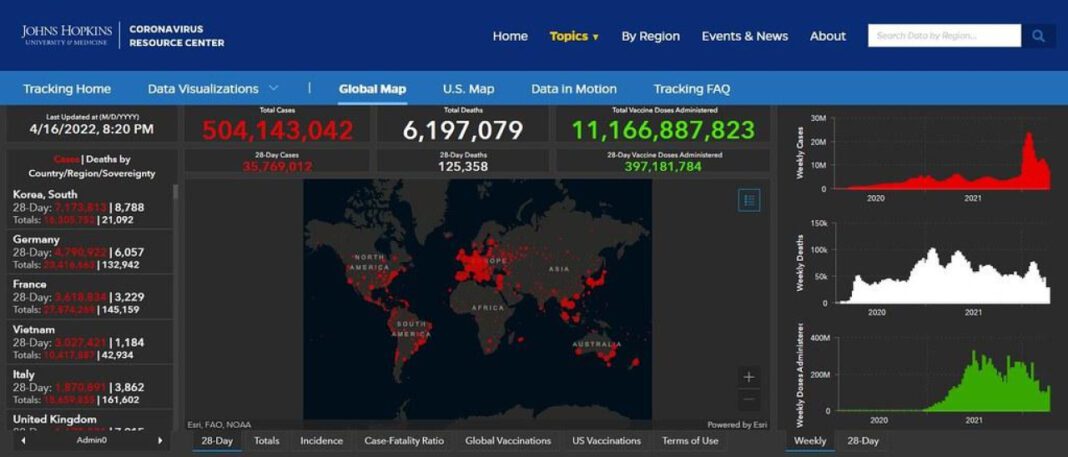Click the Search Data by Region field

943,36
